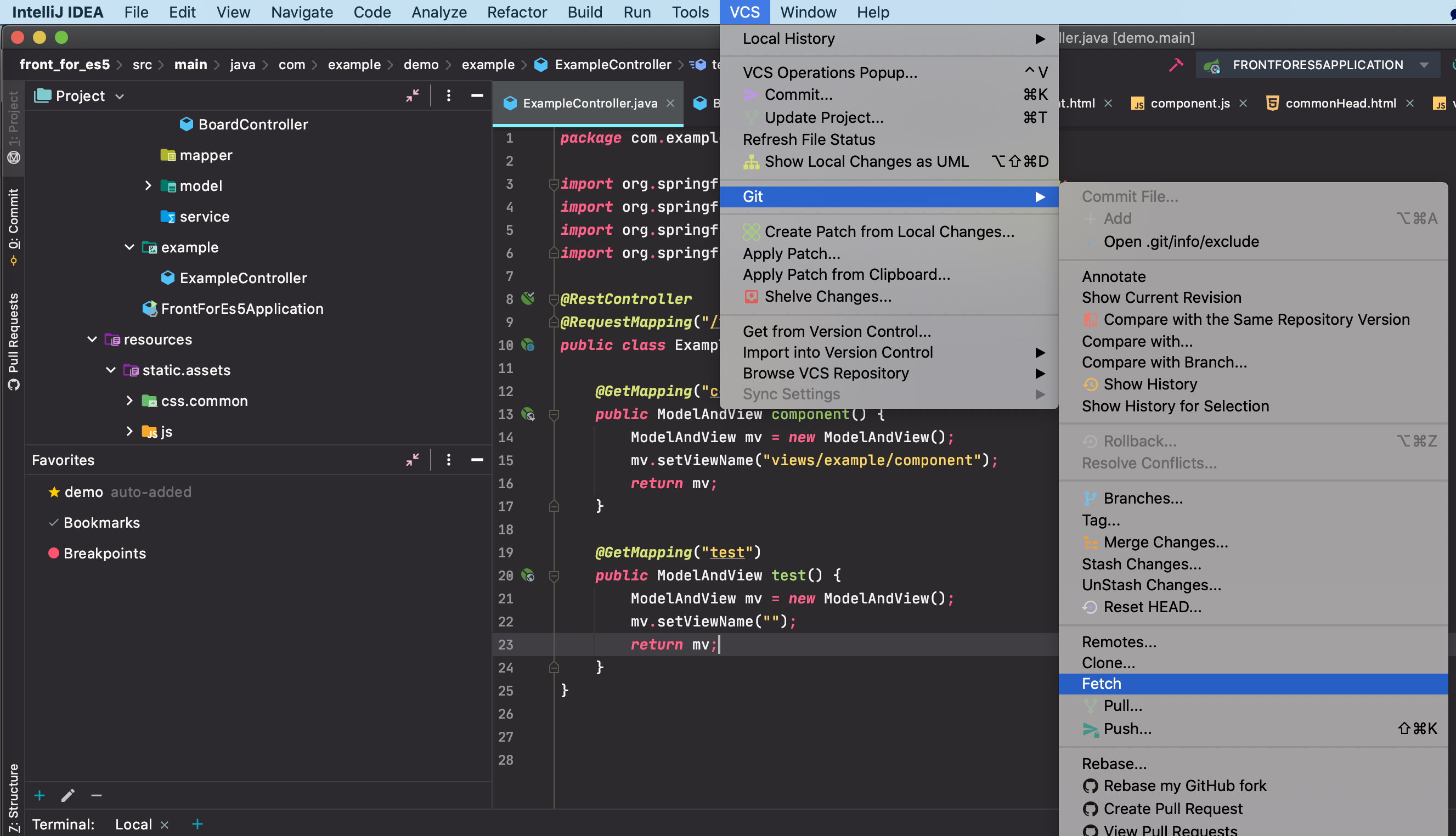Click the build hammer icon in toolbar

pos(1175,65)
